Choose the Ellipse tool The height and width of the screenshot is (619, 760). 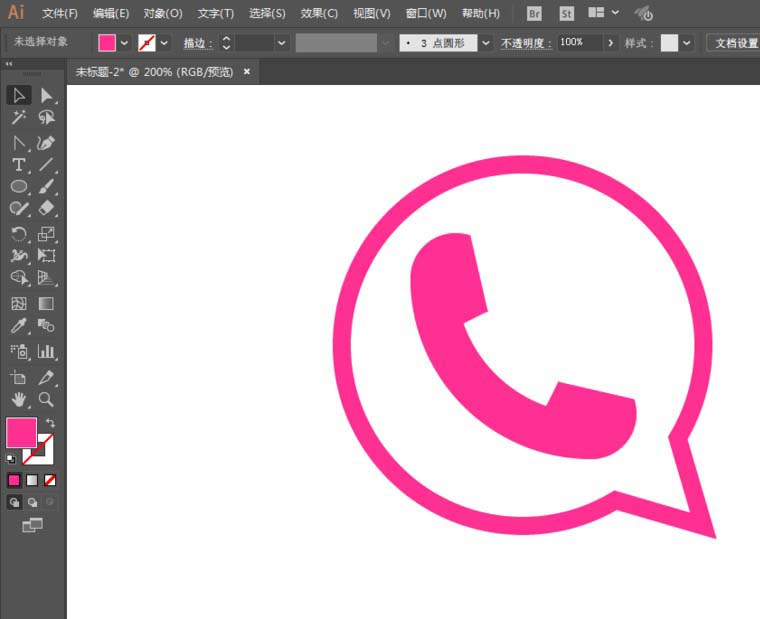click(19, 187)
